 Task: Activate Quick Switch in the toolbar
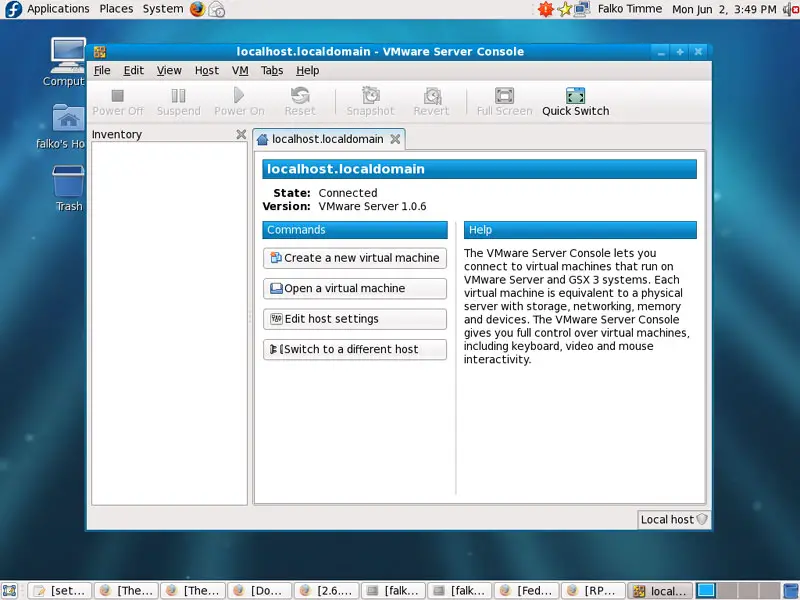click(576, 102)
